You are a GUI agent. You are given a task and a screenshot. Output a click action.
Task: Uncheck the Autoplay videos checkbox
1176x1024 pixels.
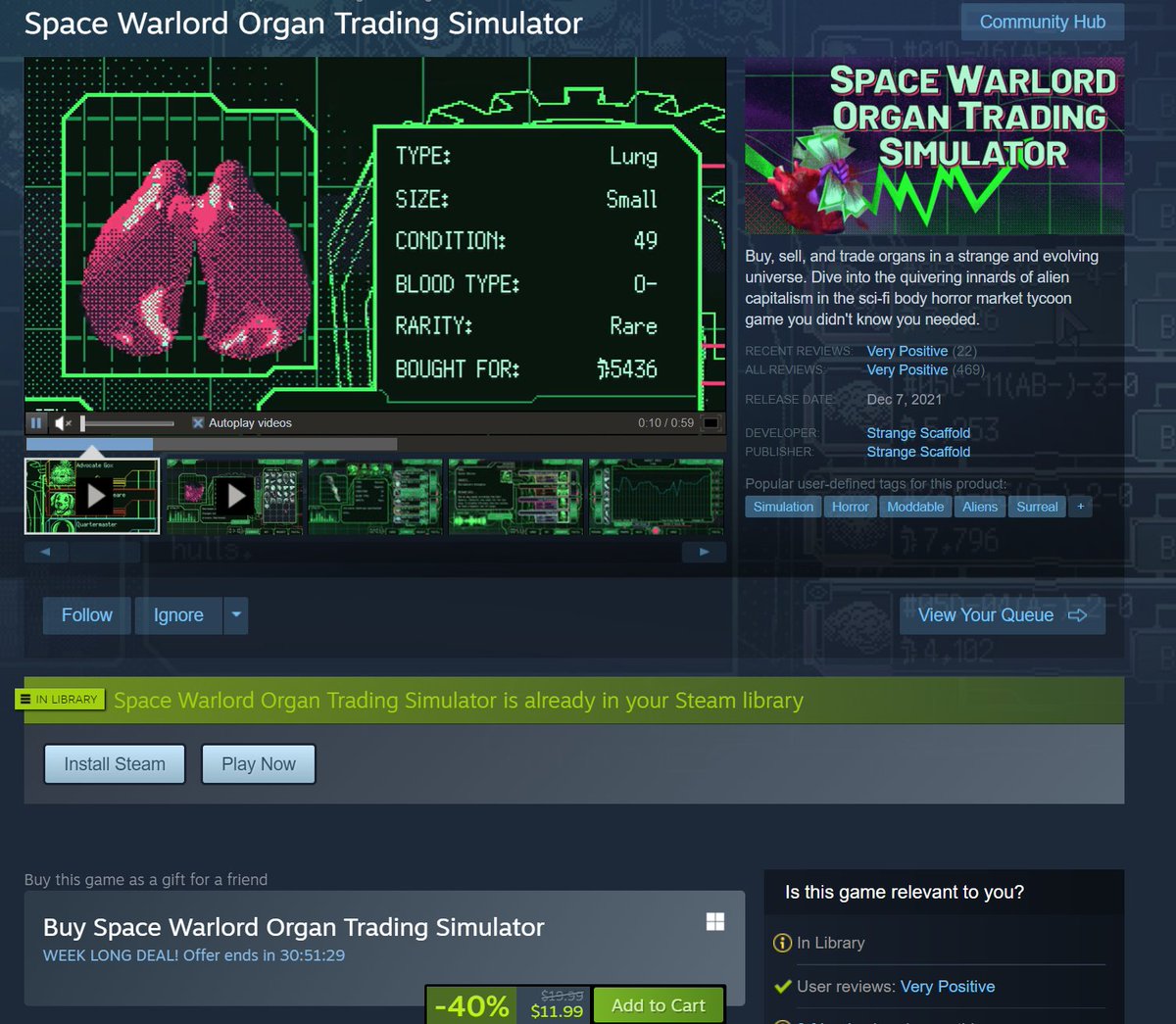click(198, 423)
